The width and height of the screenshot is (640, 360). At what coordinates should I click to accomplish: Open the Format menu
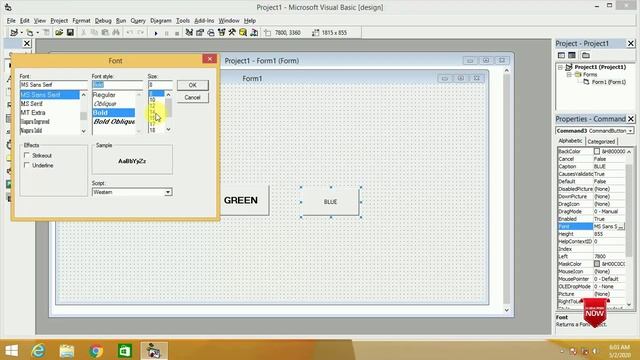(81, 20)
